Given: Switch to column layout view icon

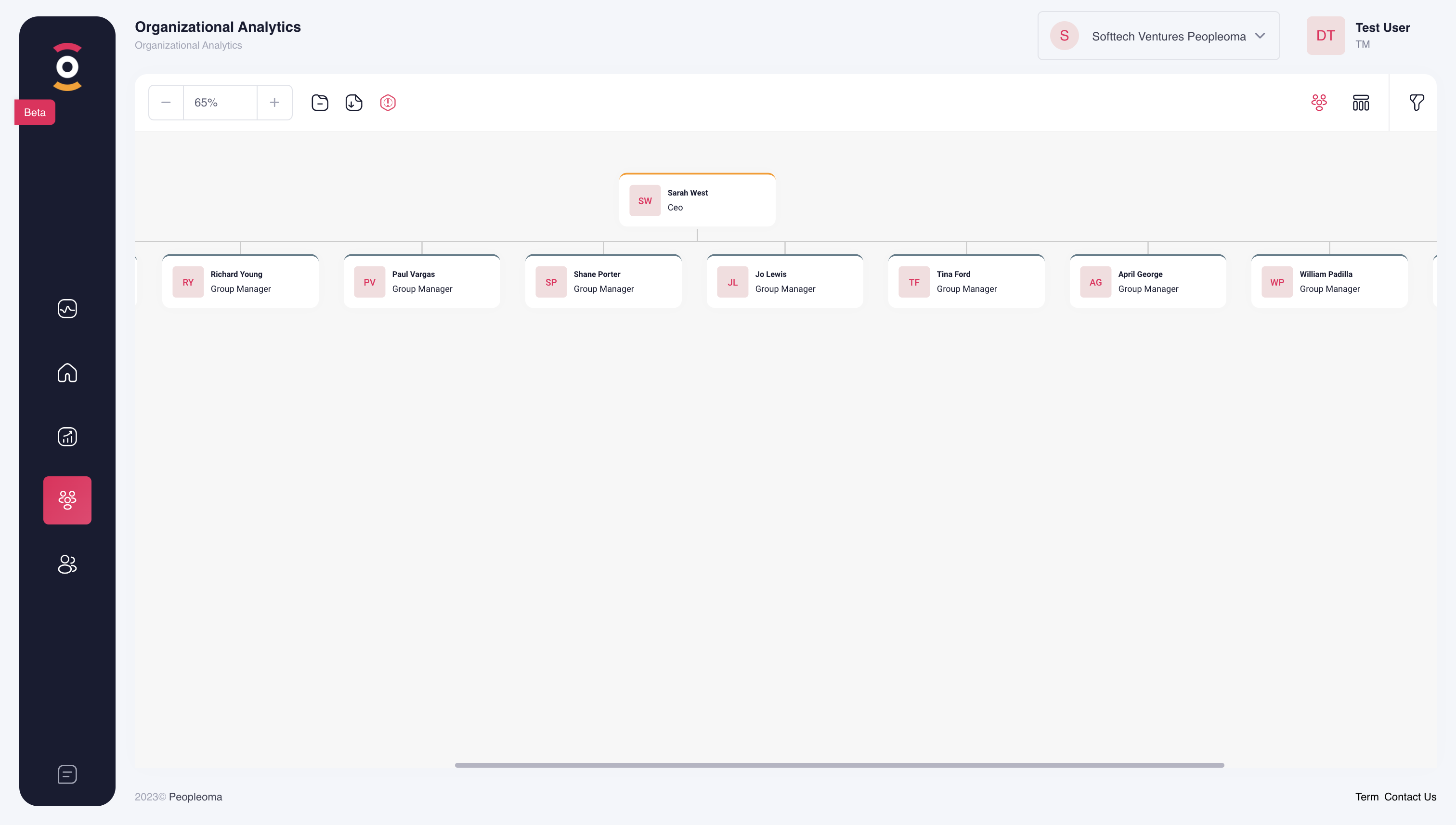Looking at the screenshot, I should (x=1361, y=103).
